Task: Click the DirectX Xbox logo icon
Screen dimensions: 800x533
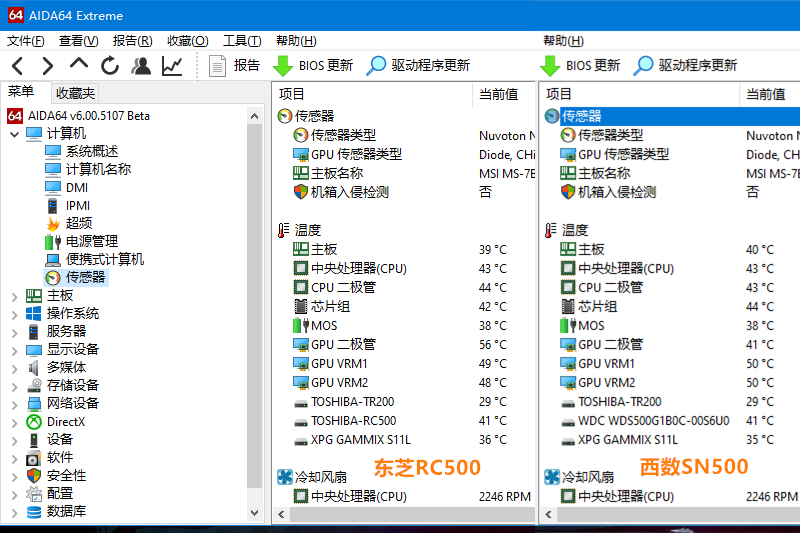Action: [x=34, y=422]
